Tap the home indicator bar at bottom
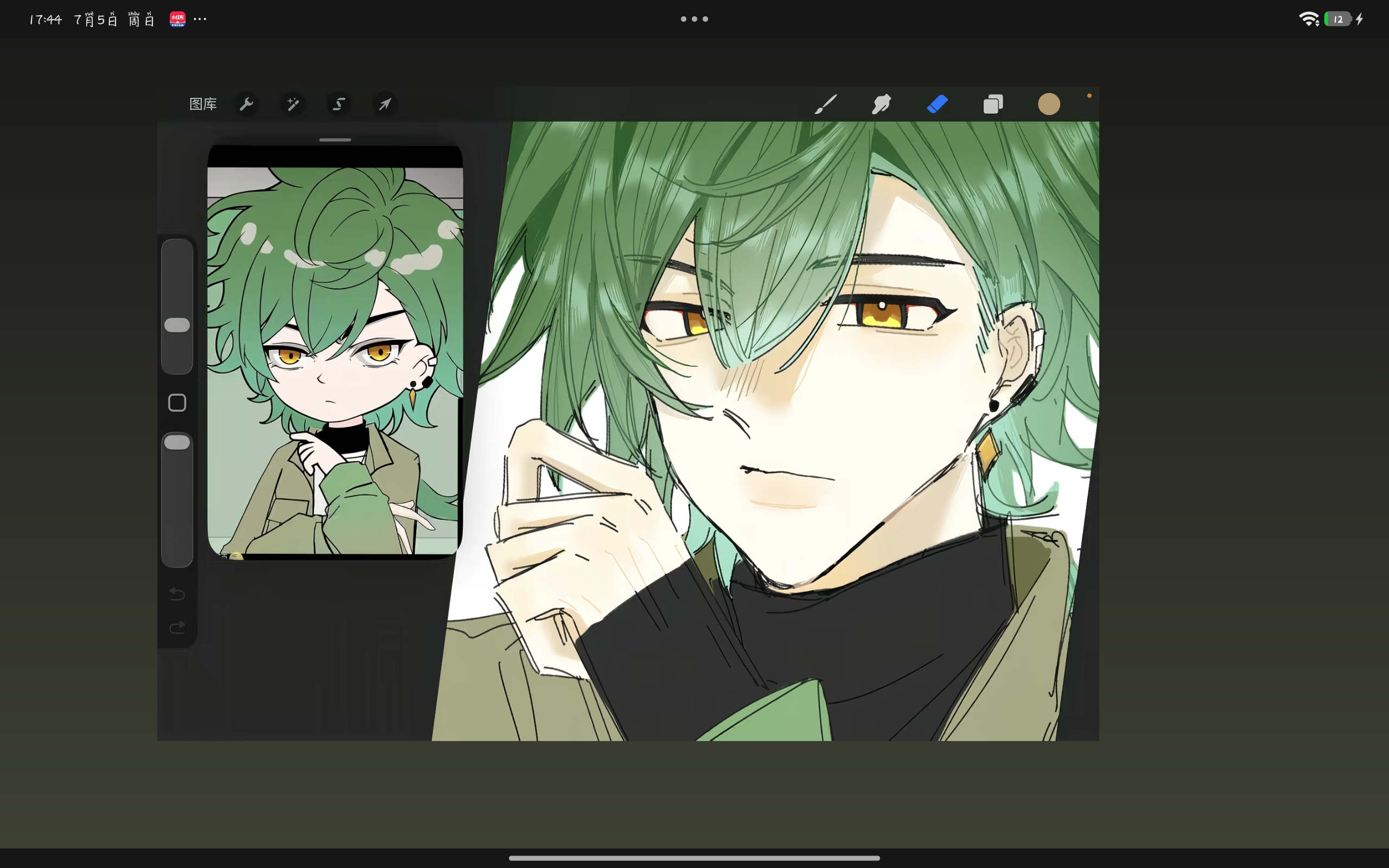The height and width of the screenshot is (868, 1389). coord(694,858)
